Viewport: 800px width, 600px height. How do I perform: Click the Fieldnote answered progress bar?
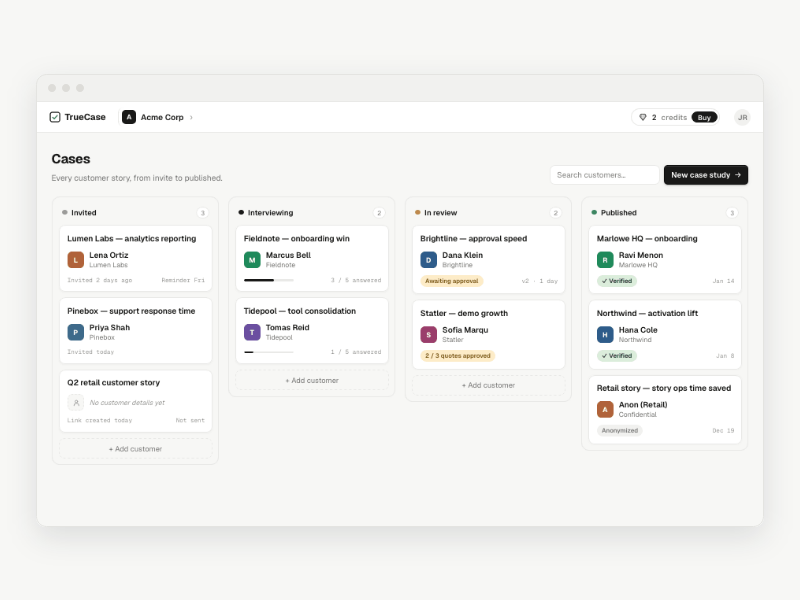pyautogui.click(x=269, y=280)
